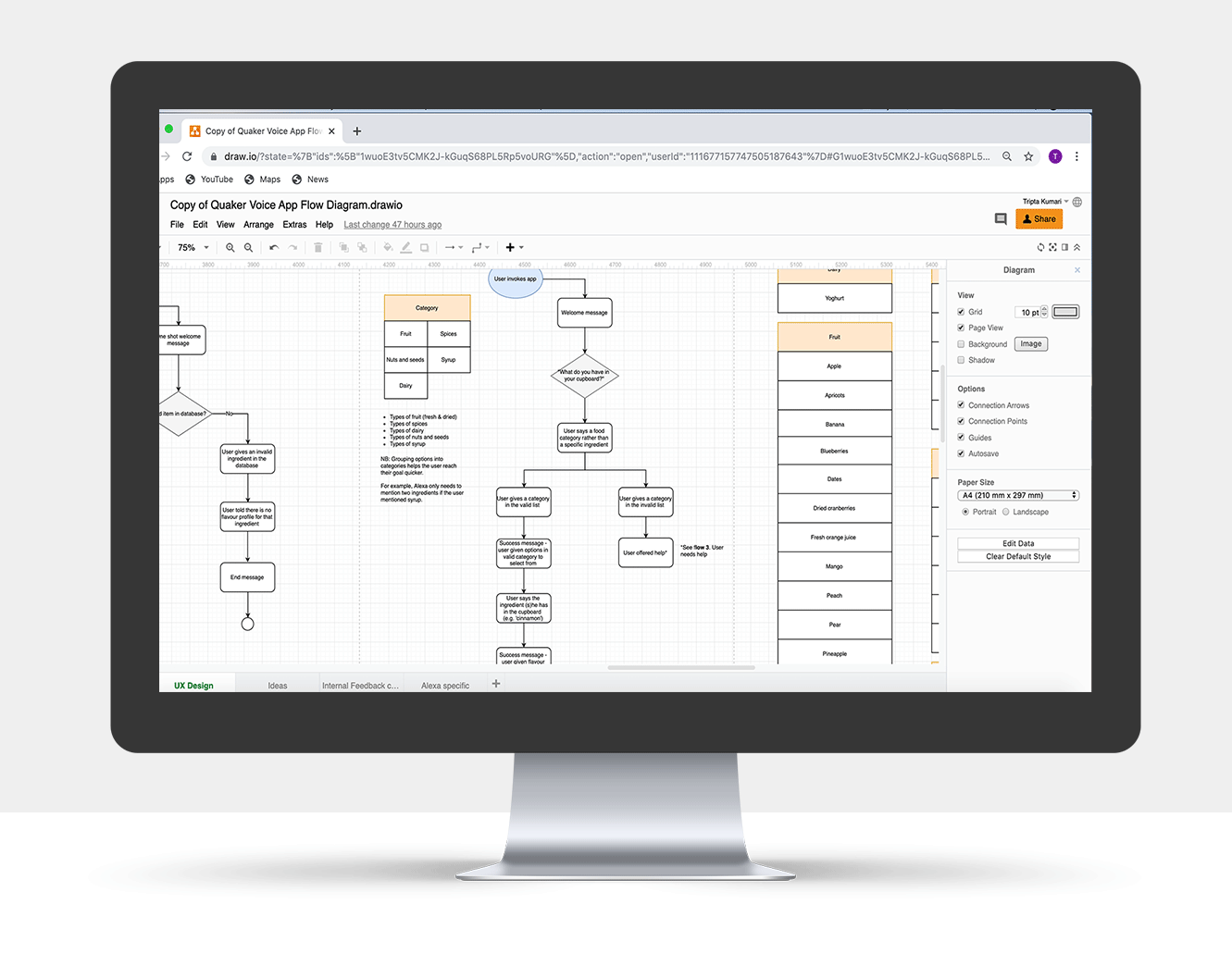1232x954 pixels.
Task: Click the background Image button
Action: [1031, 344]
